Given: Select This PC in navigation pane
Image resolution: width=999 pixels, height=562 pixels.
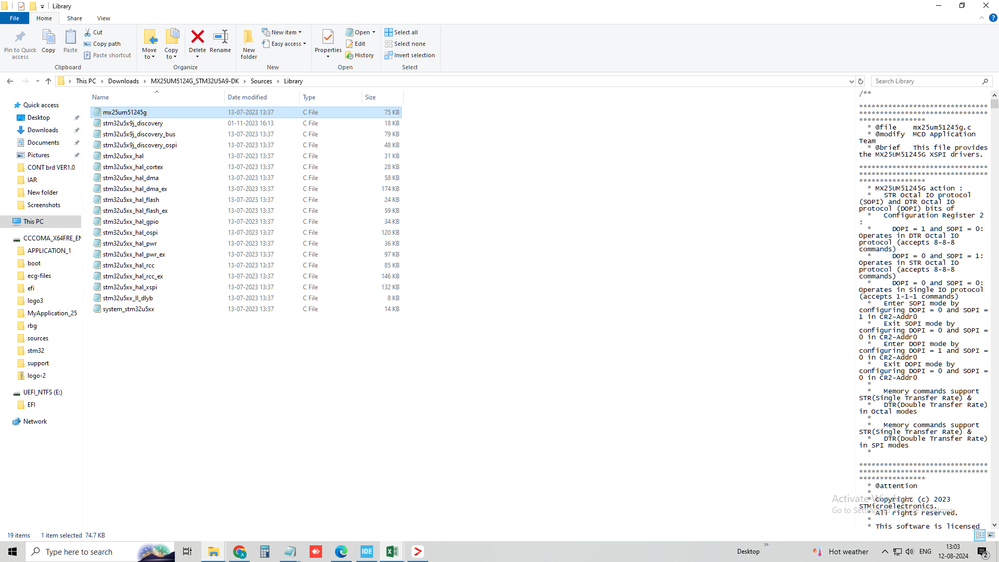Looking at the screenshot, I should pos(33,222).
